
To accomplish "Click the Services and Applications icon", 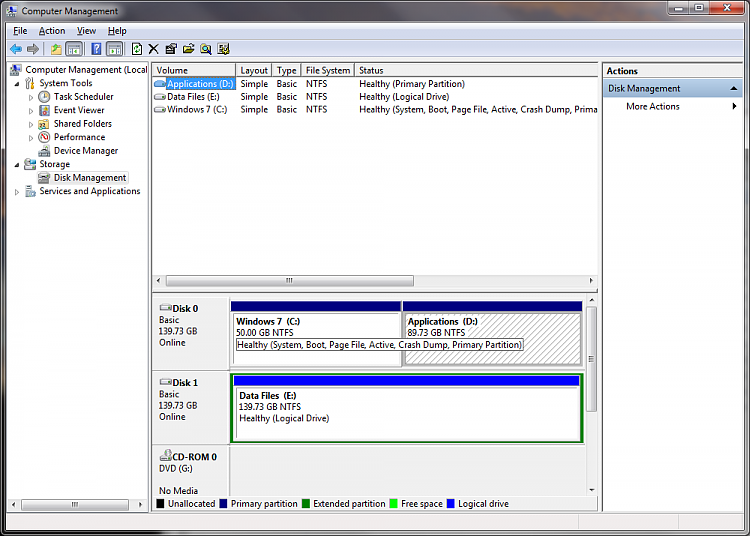I will (30, 191).
